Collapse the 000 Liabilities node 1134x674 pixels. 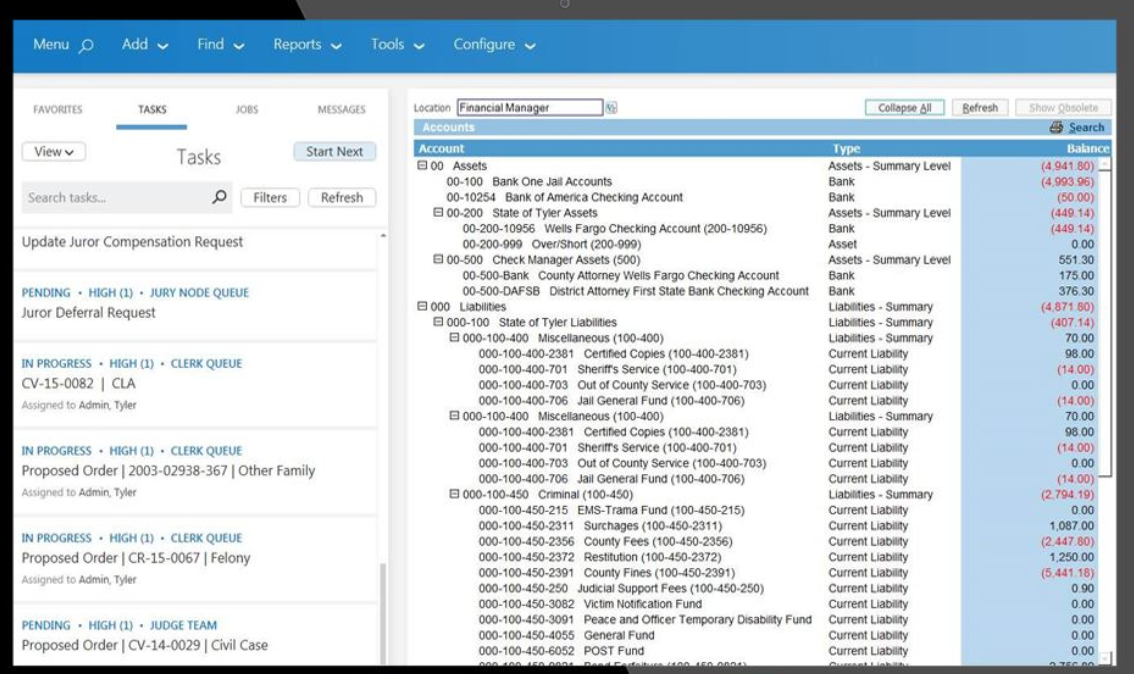pos(422,307)
